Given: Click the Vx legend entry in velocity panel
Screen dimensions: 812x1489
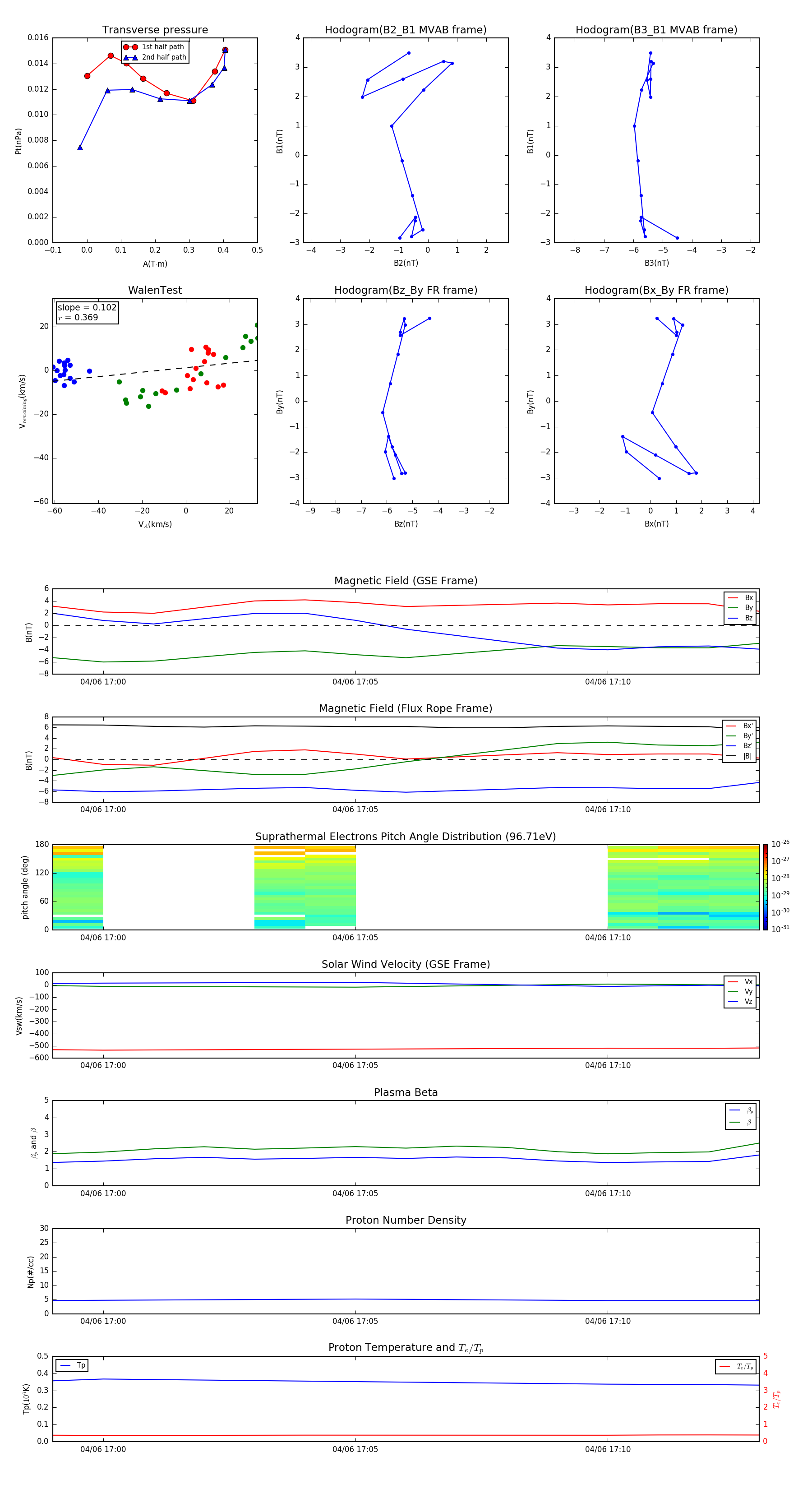Looking at the screenshot, I should pos(740,981).
